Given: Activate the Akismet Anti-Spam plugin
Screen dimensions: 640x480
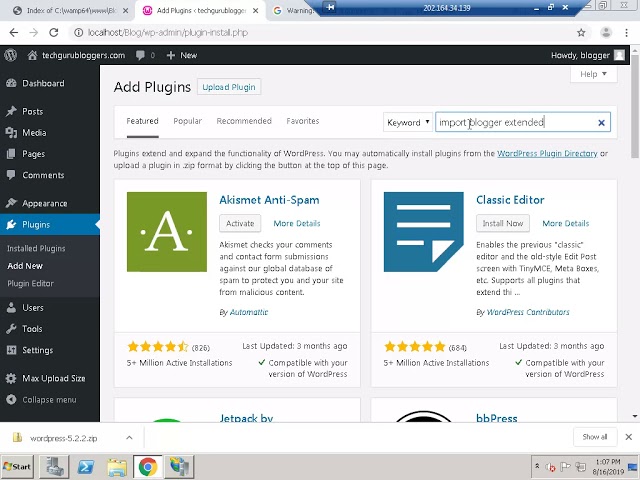Looking at the screenshot, I should tap(240, 223).
